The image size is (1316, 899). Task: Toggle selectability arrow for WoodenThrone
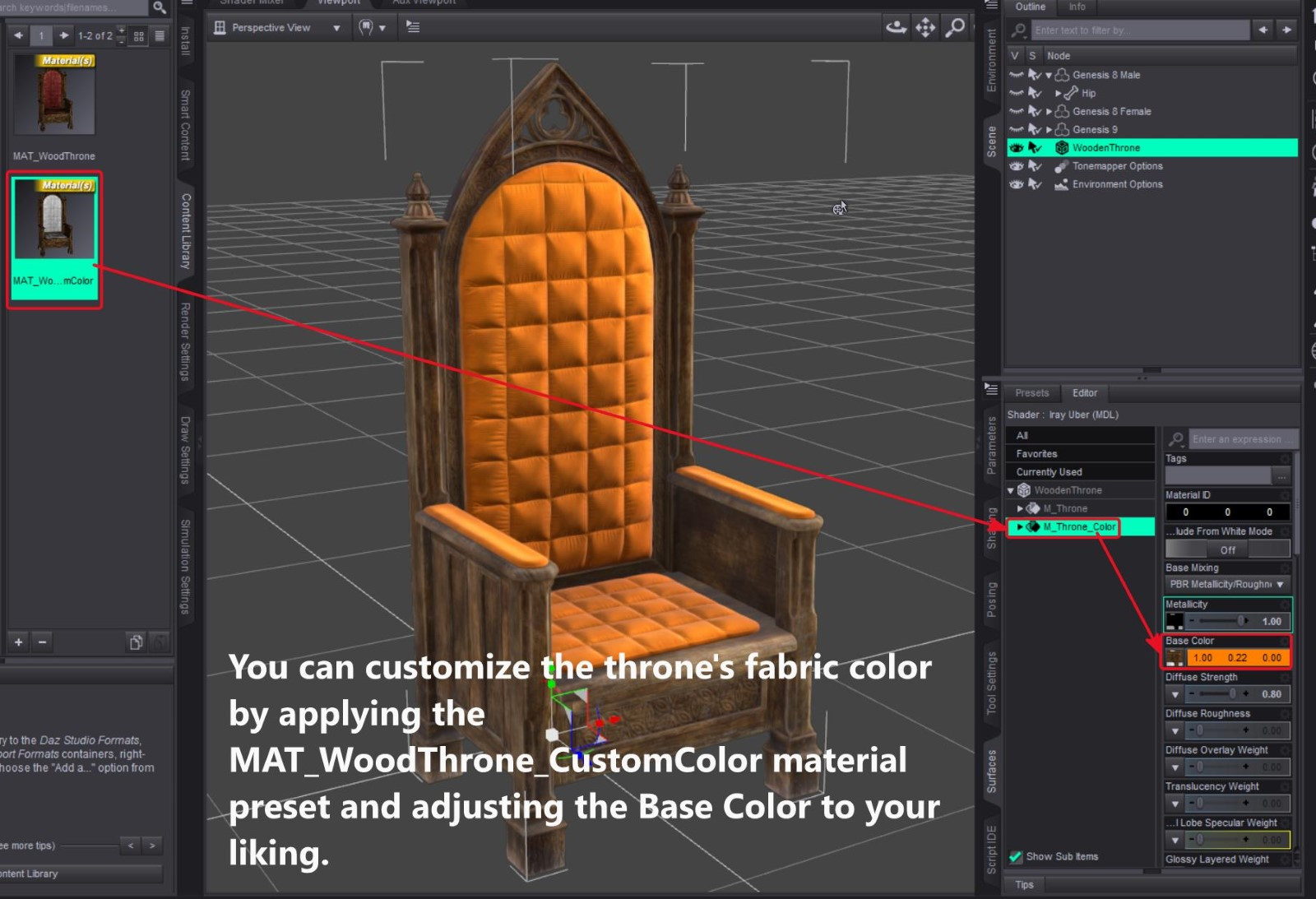(1036, 148)
